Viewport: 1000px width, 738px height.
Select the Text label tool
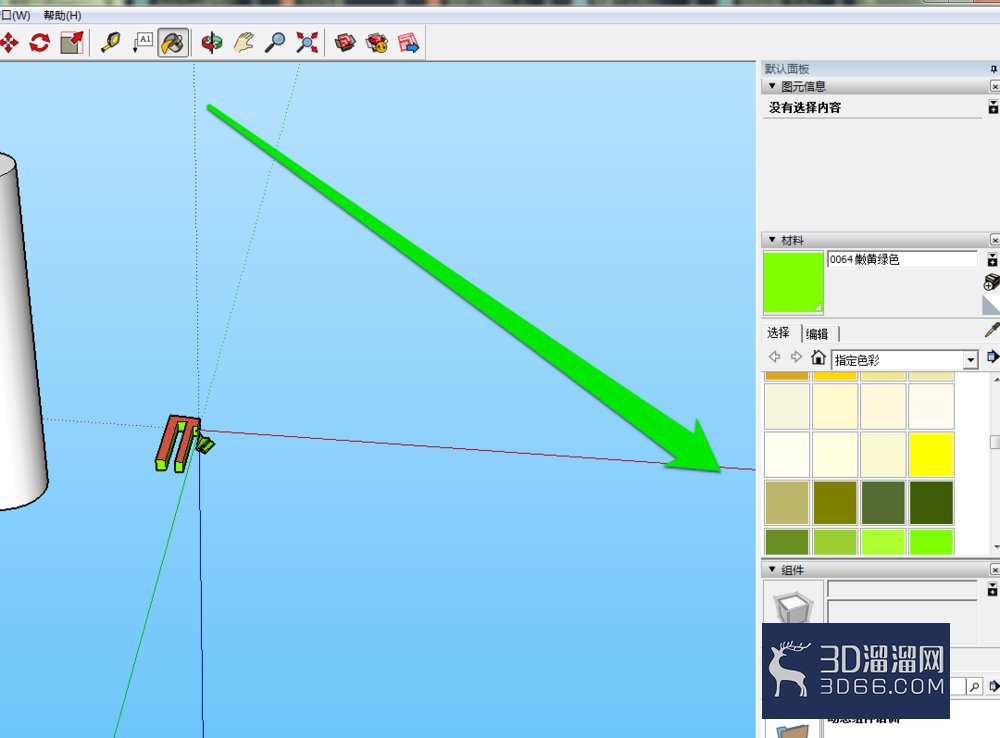pos(142,43)
